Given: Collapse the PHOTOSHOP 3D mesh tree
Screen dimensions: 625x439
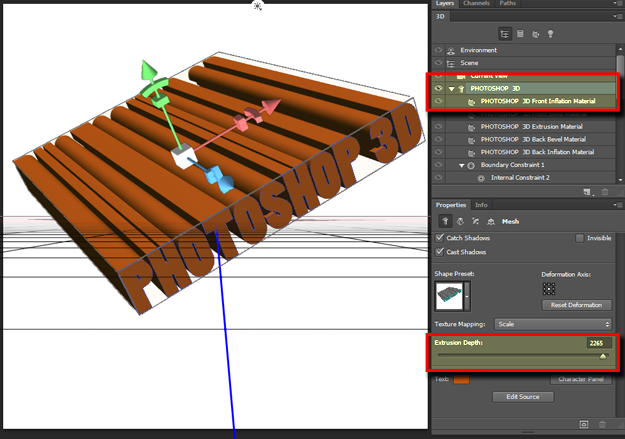Looking at the screenshot, I should click(451, 88).
